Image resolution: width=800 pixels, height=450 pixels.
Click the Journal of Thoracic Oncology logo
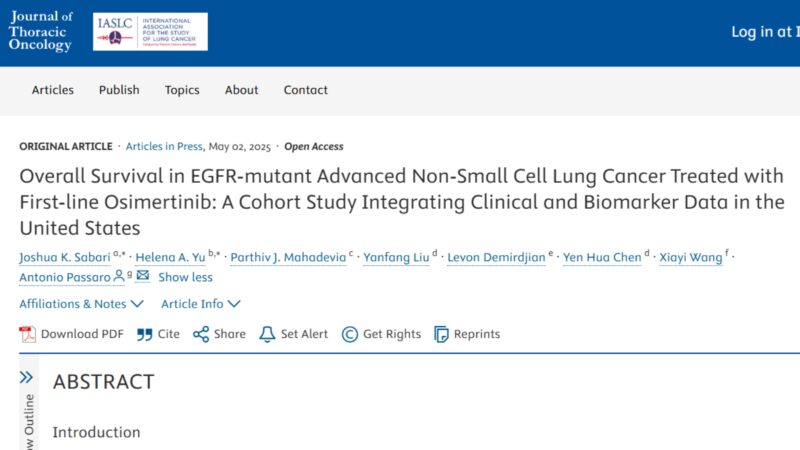41,31
